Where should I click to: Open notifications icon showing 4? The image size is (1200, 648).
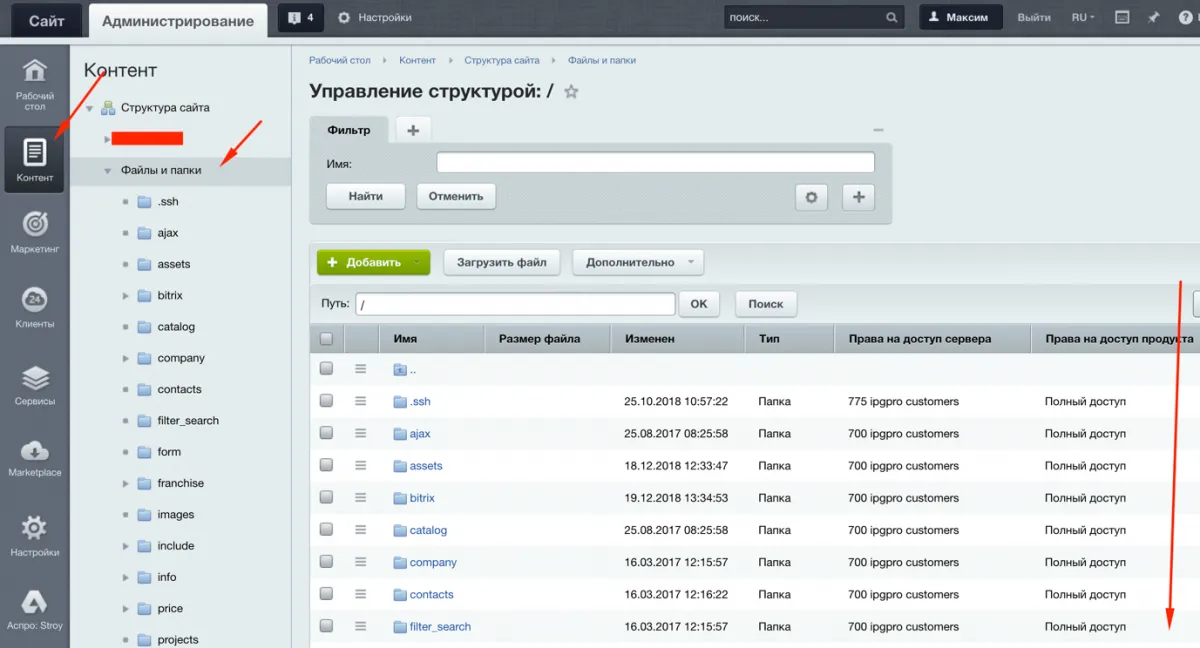coord(300,18)
